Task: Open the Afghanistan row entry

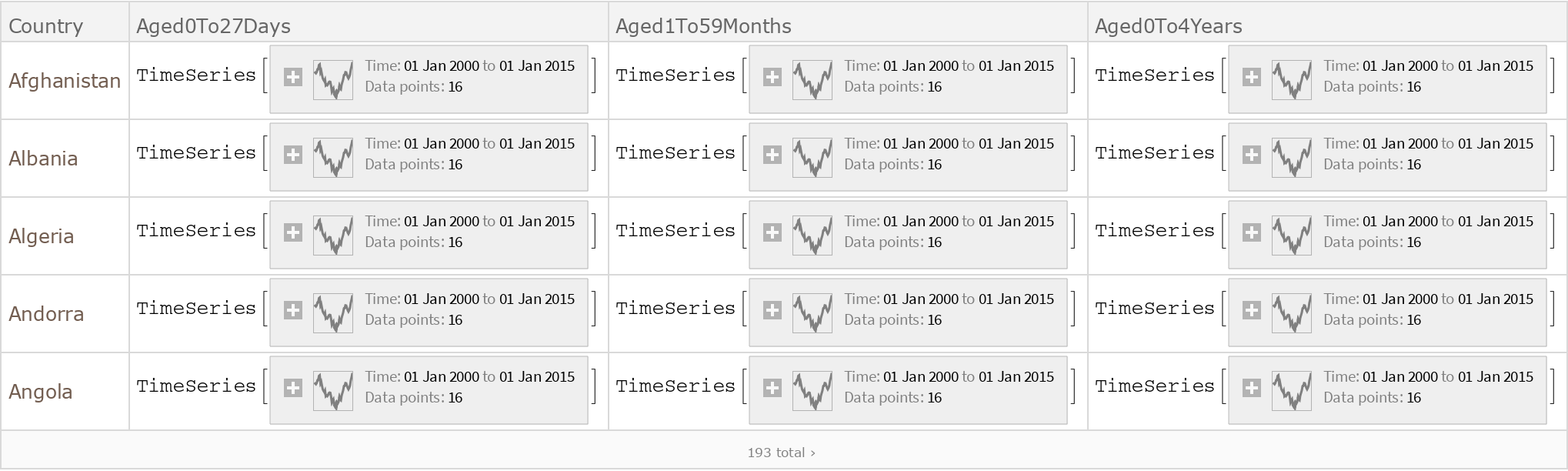Action: 65,81
